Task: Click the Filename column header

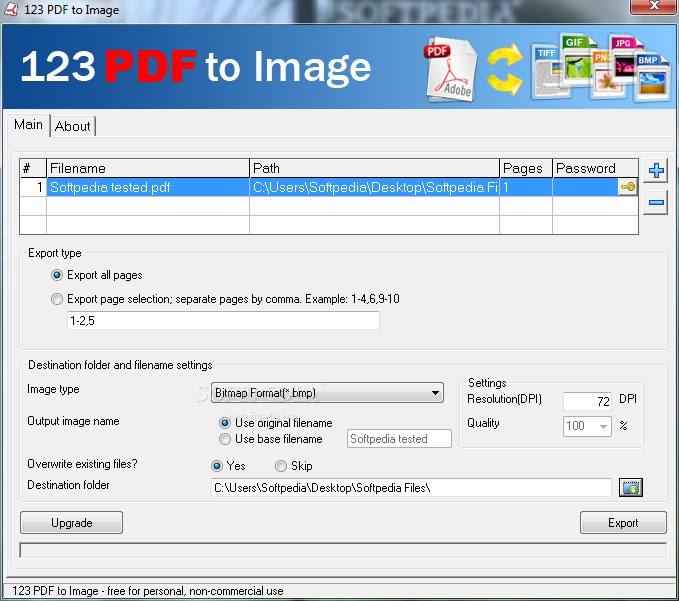Action: click(148, 168)
